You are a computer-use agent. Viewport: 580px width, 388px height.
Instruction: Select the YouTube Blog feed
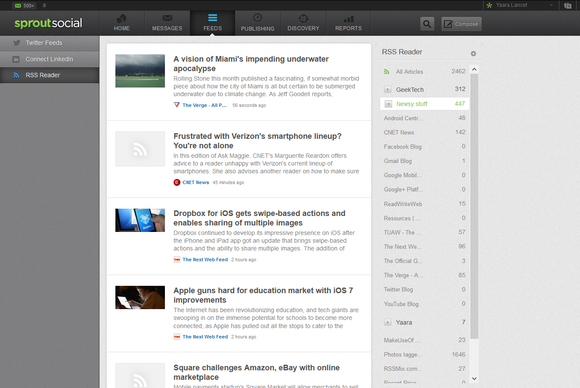click(425, 304)
